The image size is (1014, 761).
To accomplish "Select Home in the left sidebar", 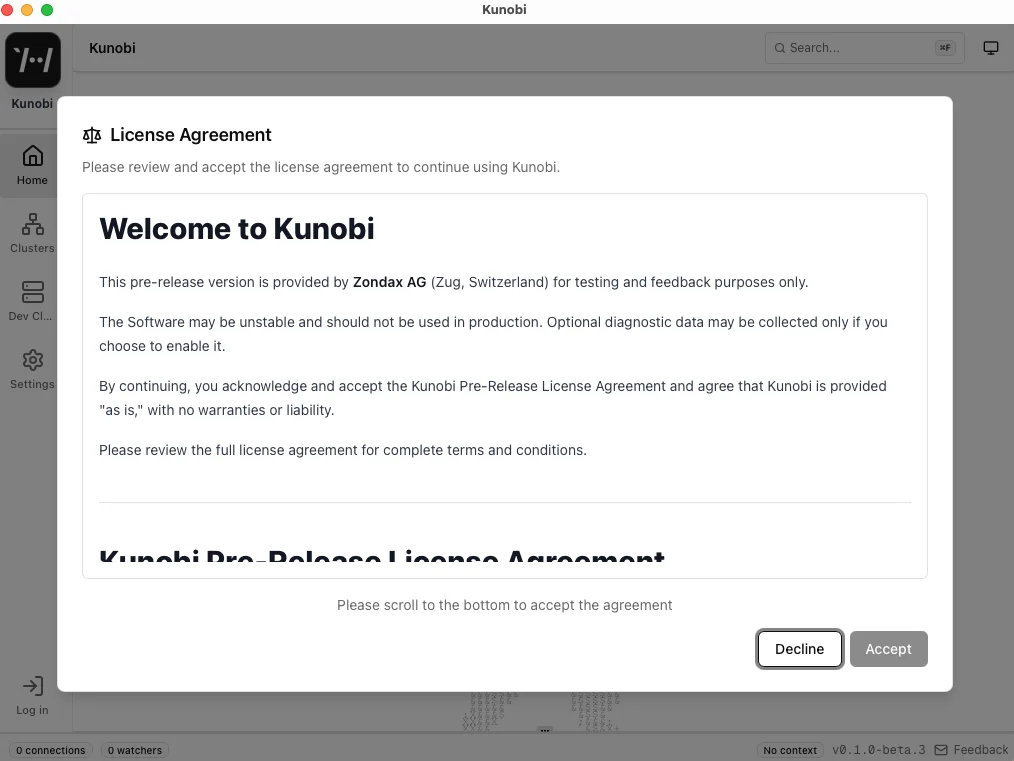I will (32, 163).
